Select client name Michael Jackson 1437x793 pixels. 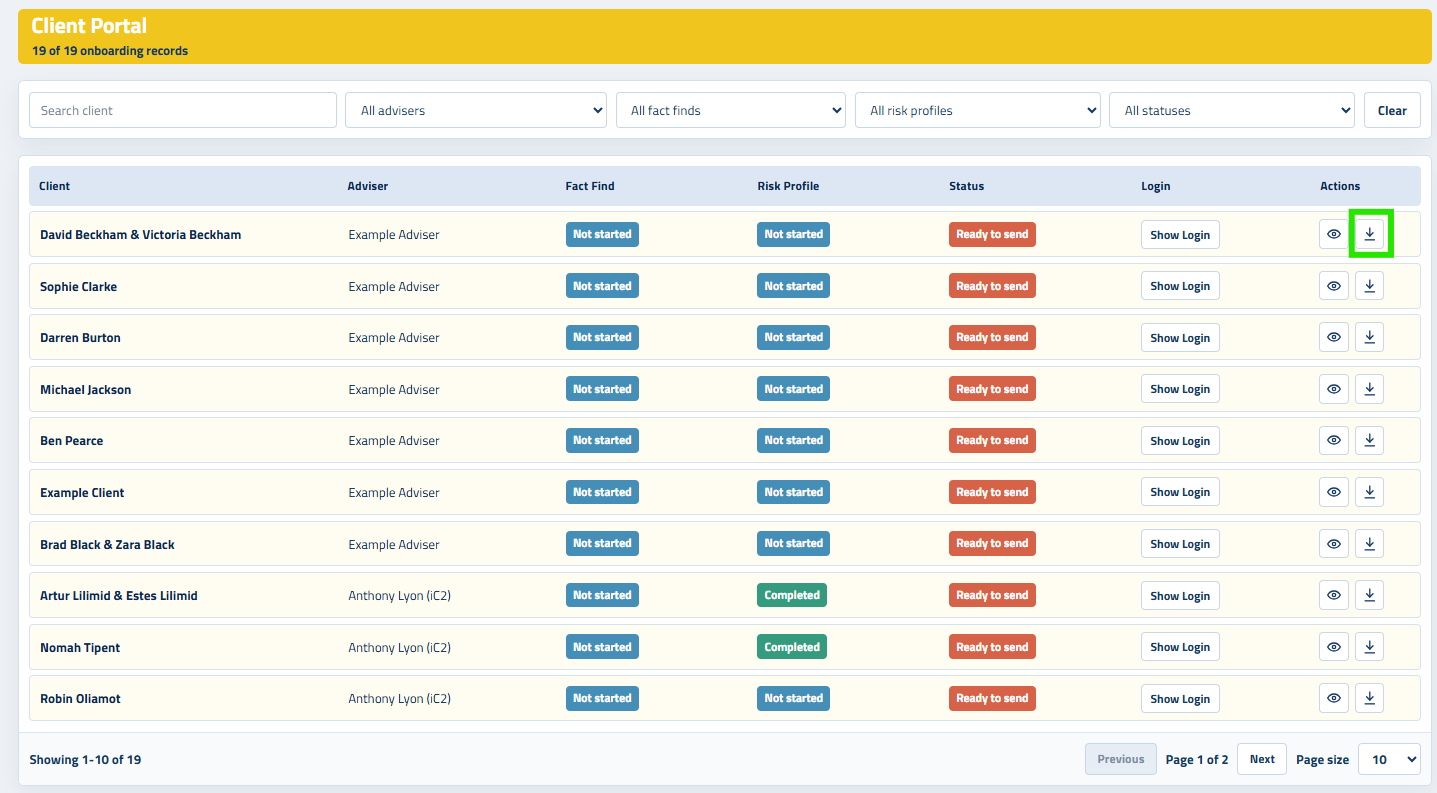click(x=85, y=389)
